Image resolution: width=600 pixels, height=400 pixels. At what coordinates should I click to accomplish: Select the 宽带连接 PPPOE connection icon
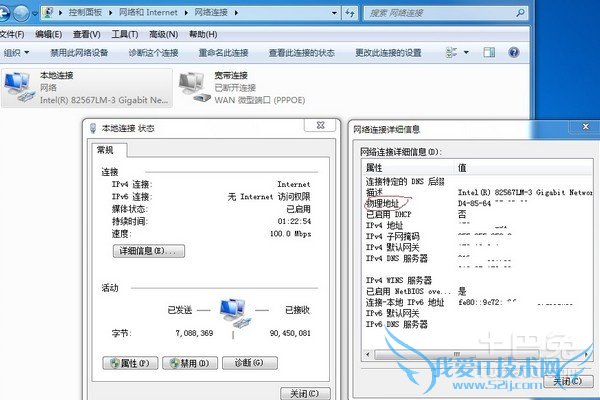(x=195, y=88)
